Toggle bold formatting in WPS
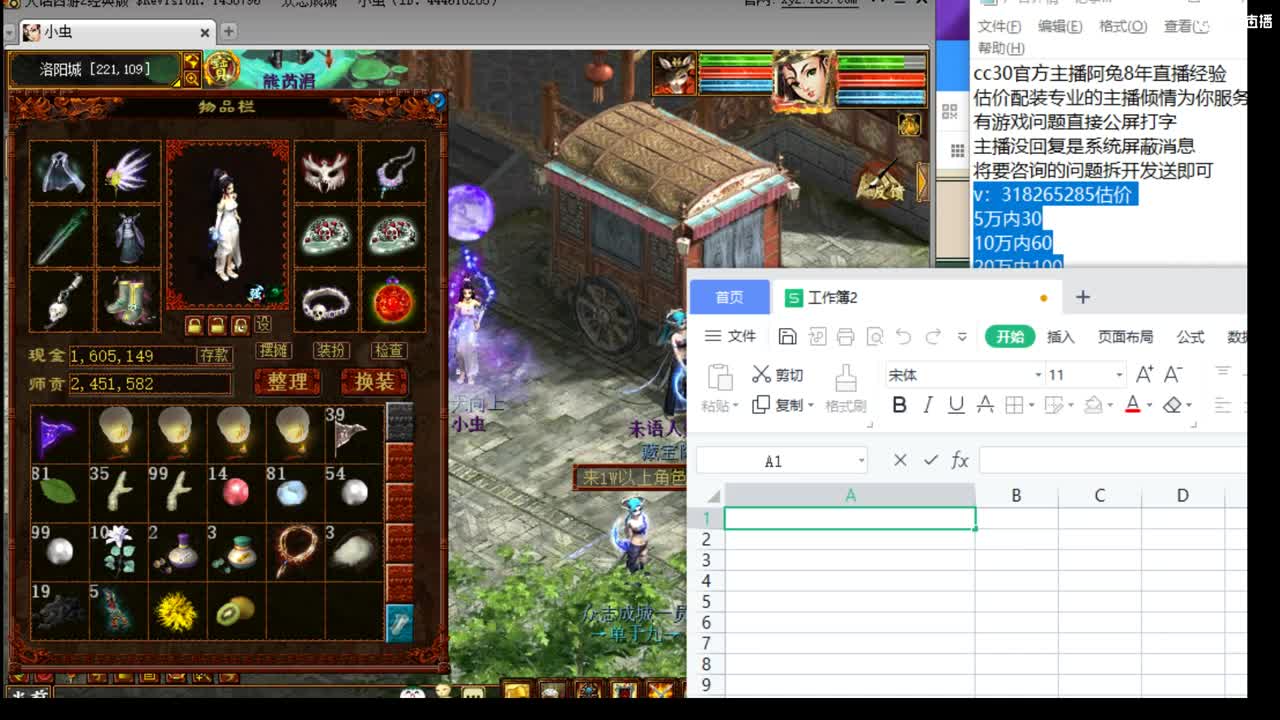The image size is (1280, 720). coord(899,405)
